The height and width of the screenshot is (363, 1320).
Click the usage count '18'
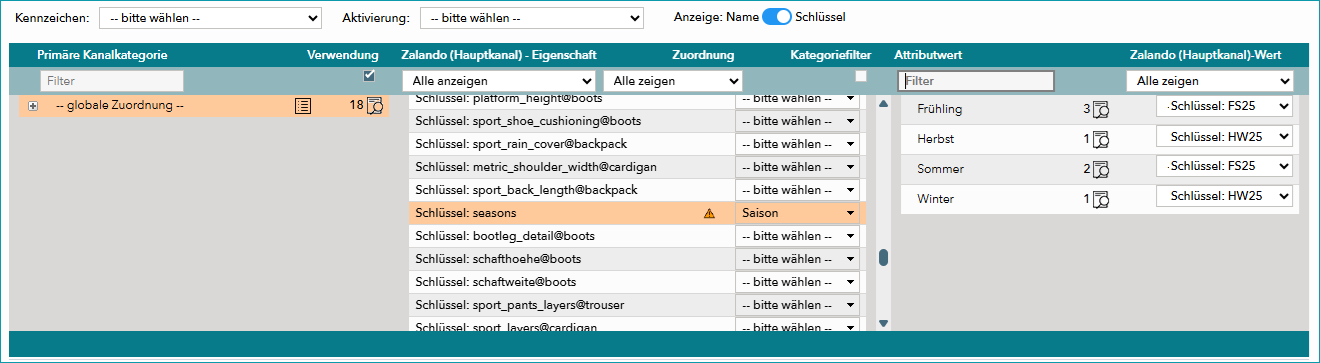pos(356,105)
